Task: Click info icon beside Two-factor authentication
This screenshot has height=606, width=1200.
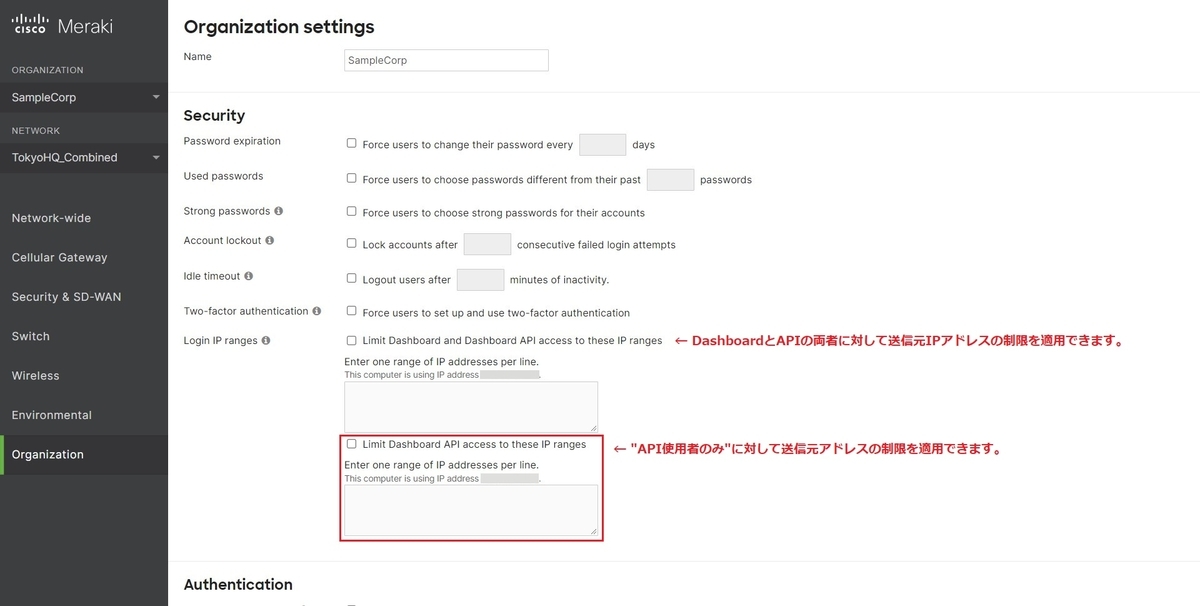Action: (316, 311)
